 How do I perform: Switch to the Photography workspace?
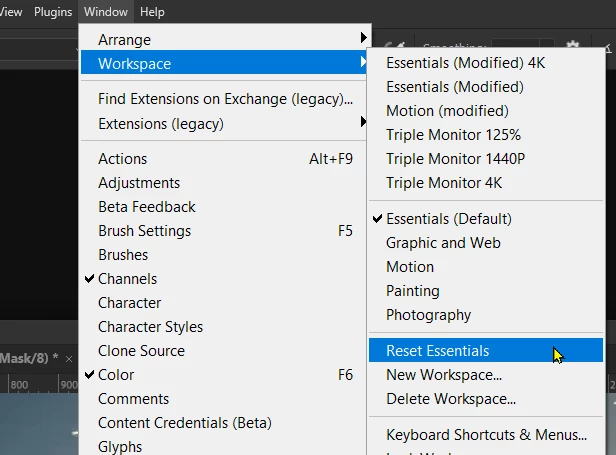[486, 315]
